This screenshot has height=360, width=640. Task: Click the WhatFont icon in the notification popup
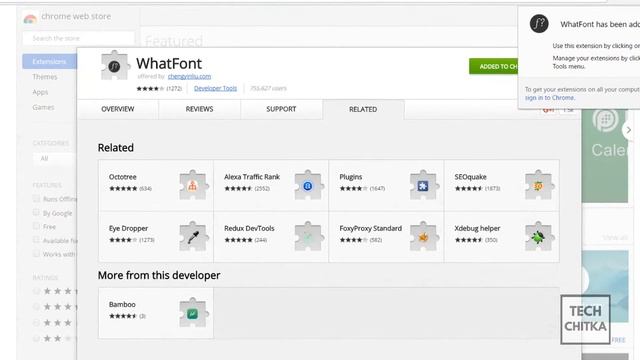539,24
